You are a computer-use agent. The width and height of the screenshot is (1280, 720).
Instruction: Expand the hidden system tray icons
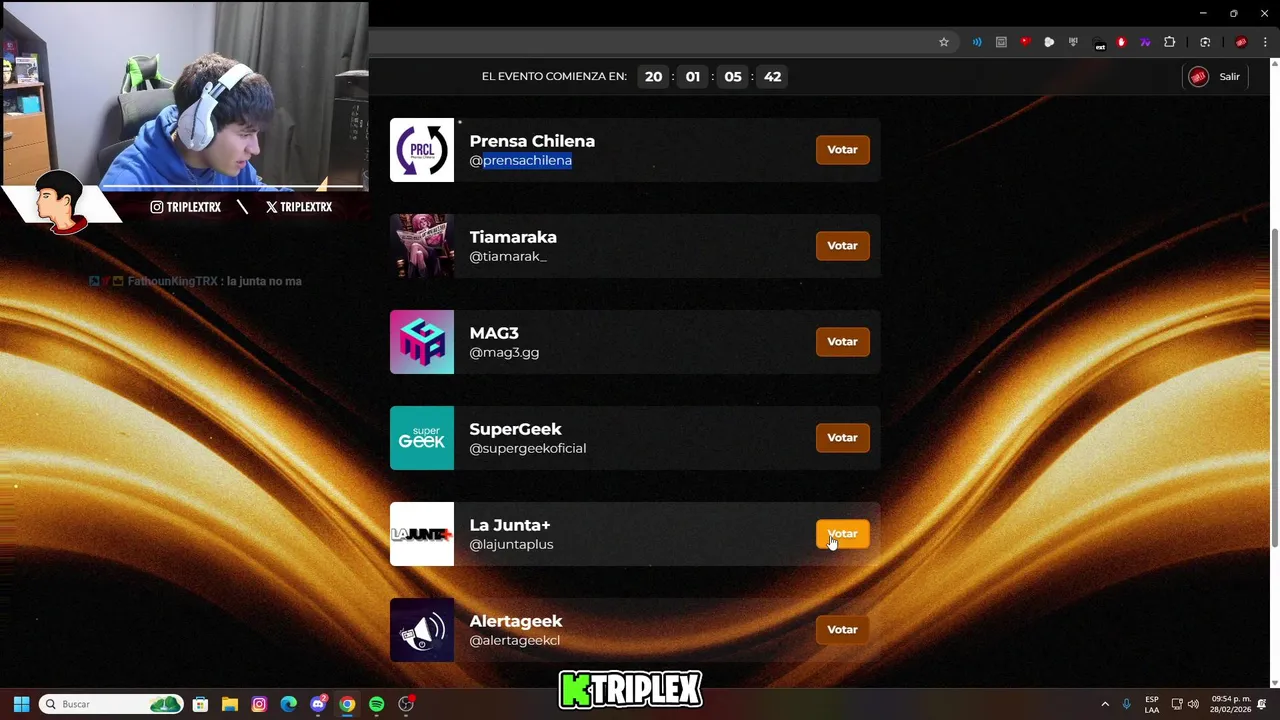point(1105,704)
